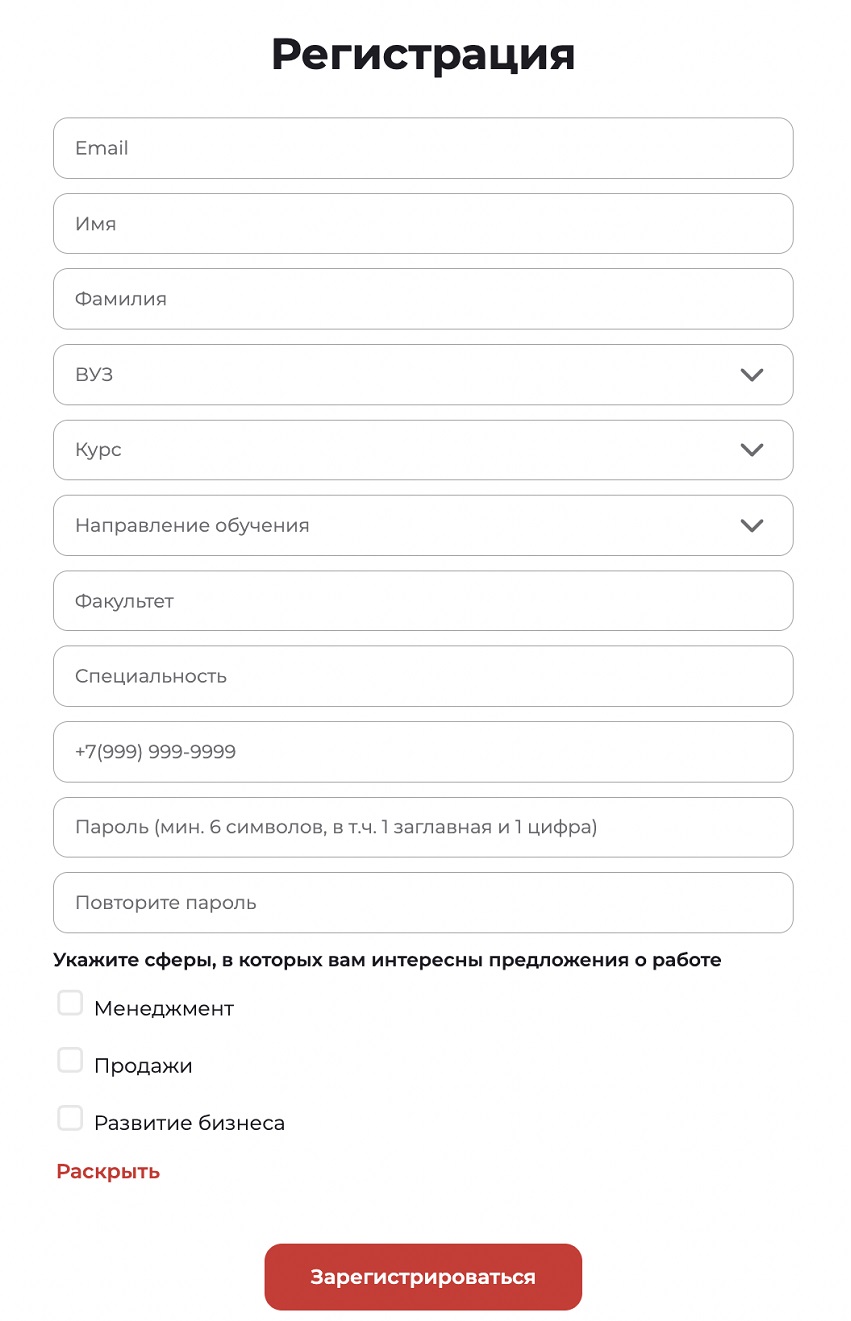851x1321 pixels.
Task: Enable the Продажи checkbox
Action: point(70,1060)
